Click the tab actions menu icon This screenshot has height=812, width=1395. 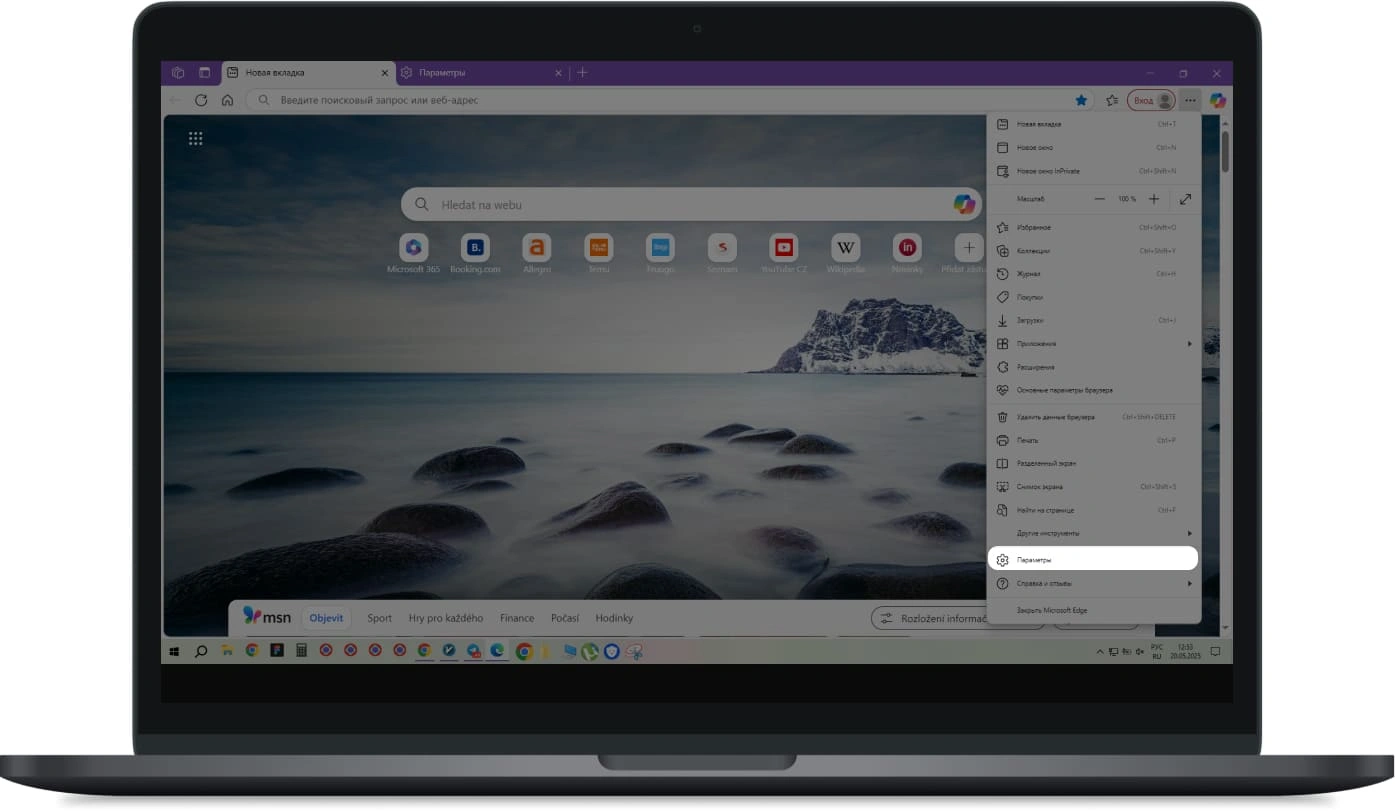point(205,73)
